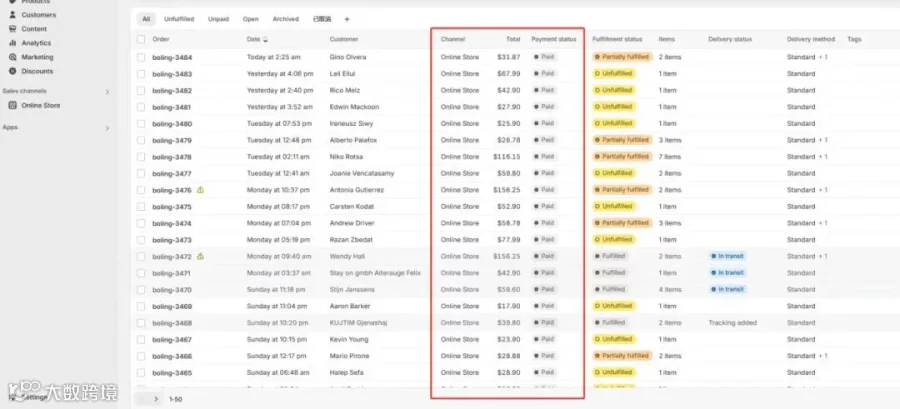Click the Customer column header

[344, 40]
